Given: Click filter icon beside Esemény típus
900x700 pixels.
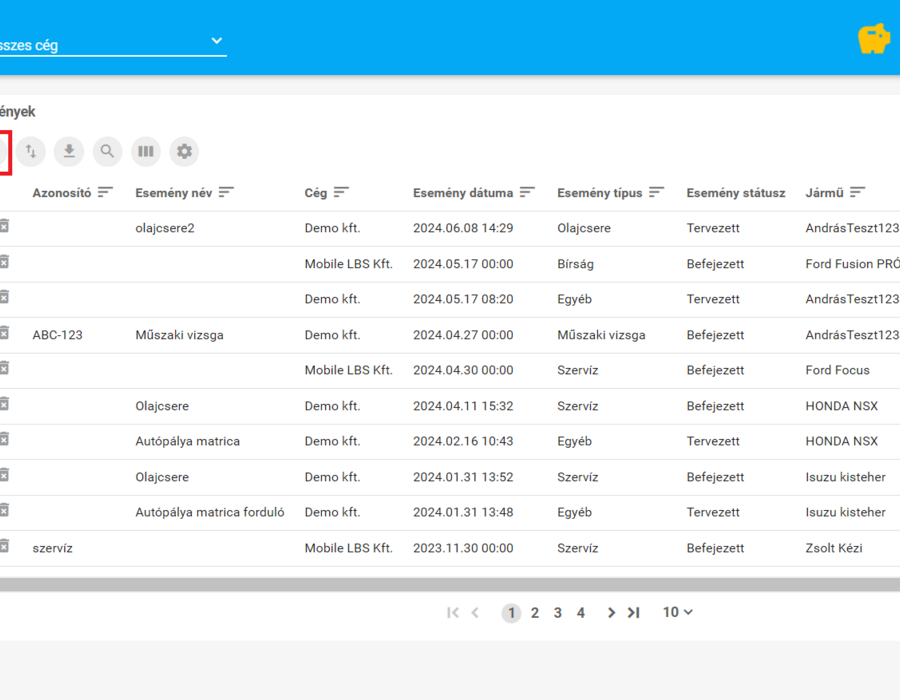Looking at the screenshot, I should (657, 192).
